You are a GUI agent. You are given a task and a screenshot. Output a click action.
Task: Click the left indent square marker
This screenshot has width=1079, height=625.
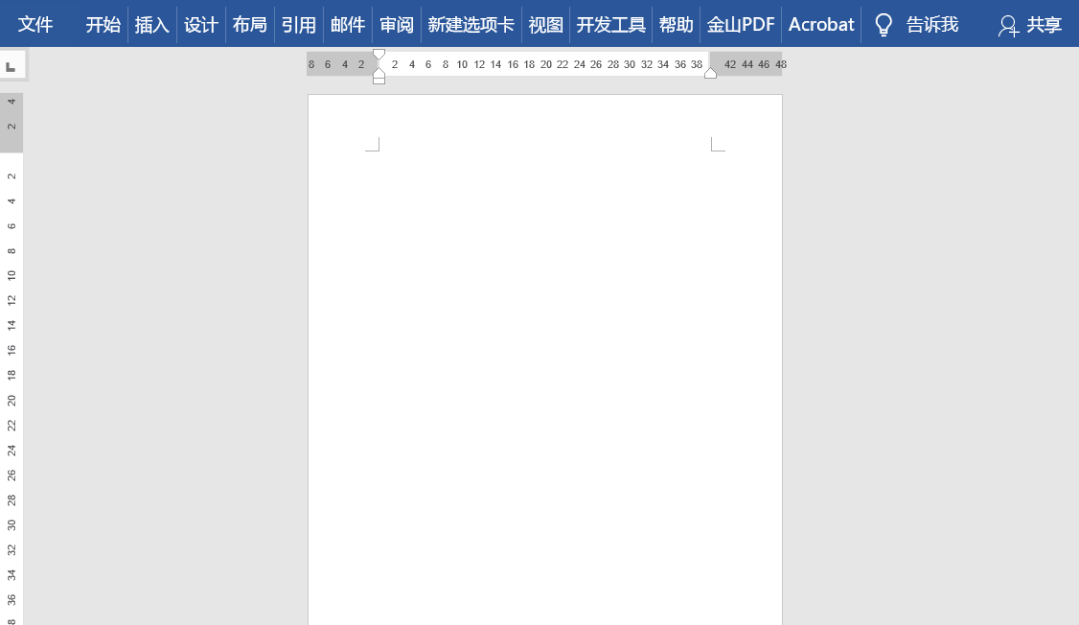pyautogui.click(x=378, y=81)
